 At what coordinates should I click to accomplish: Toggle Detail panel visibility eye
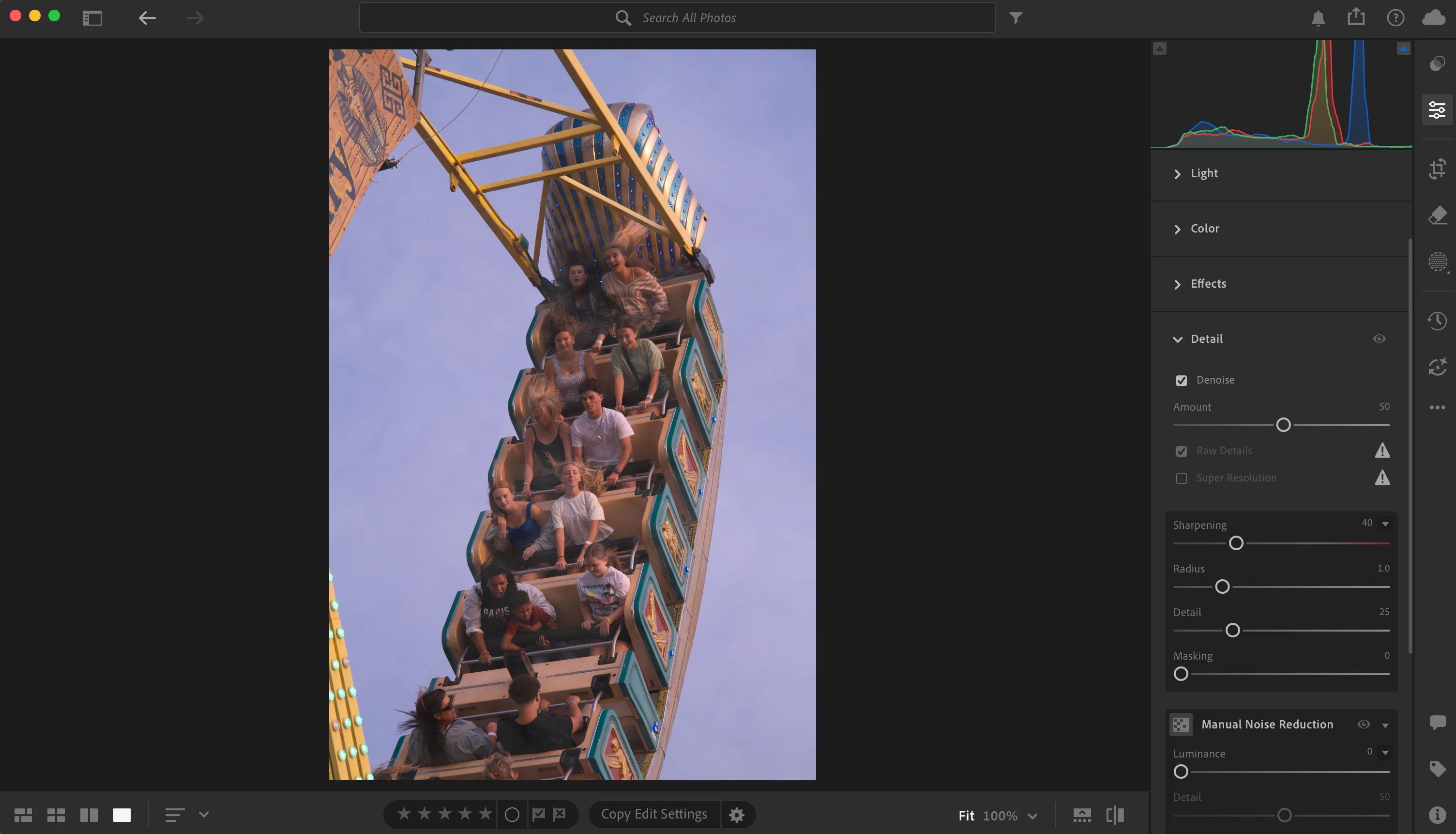1379,339
